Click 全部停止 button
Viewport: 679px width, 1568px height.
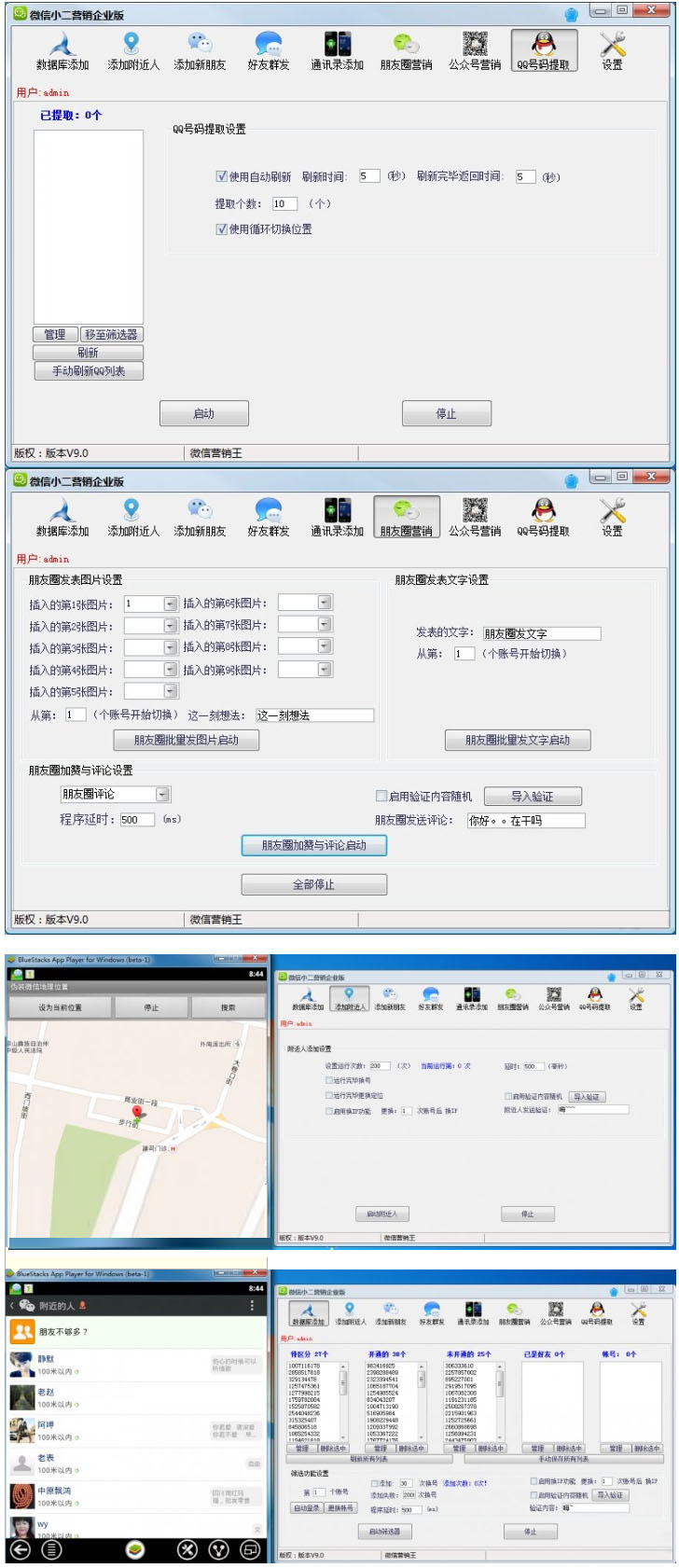tap(313, 884)
